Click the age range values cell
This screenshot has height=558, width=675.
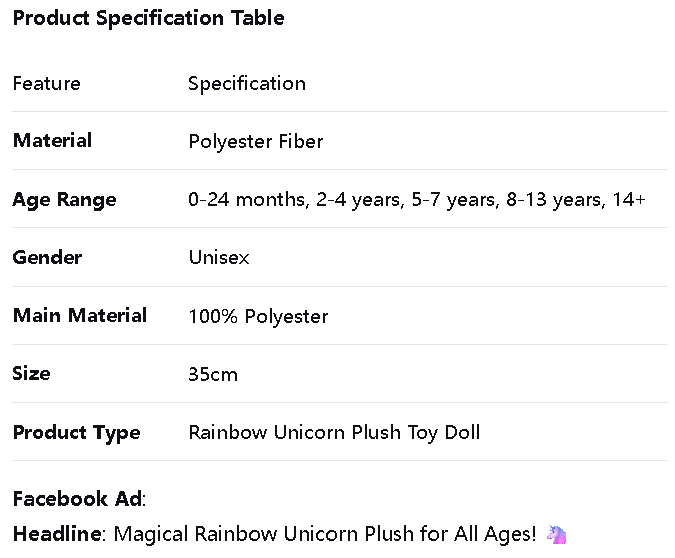coord(416,199)
